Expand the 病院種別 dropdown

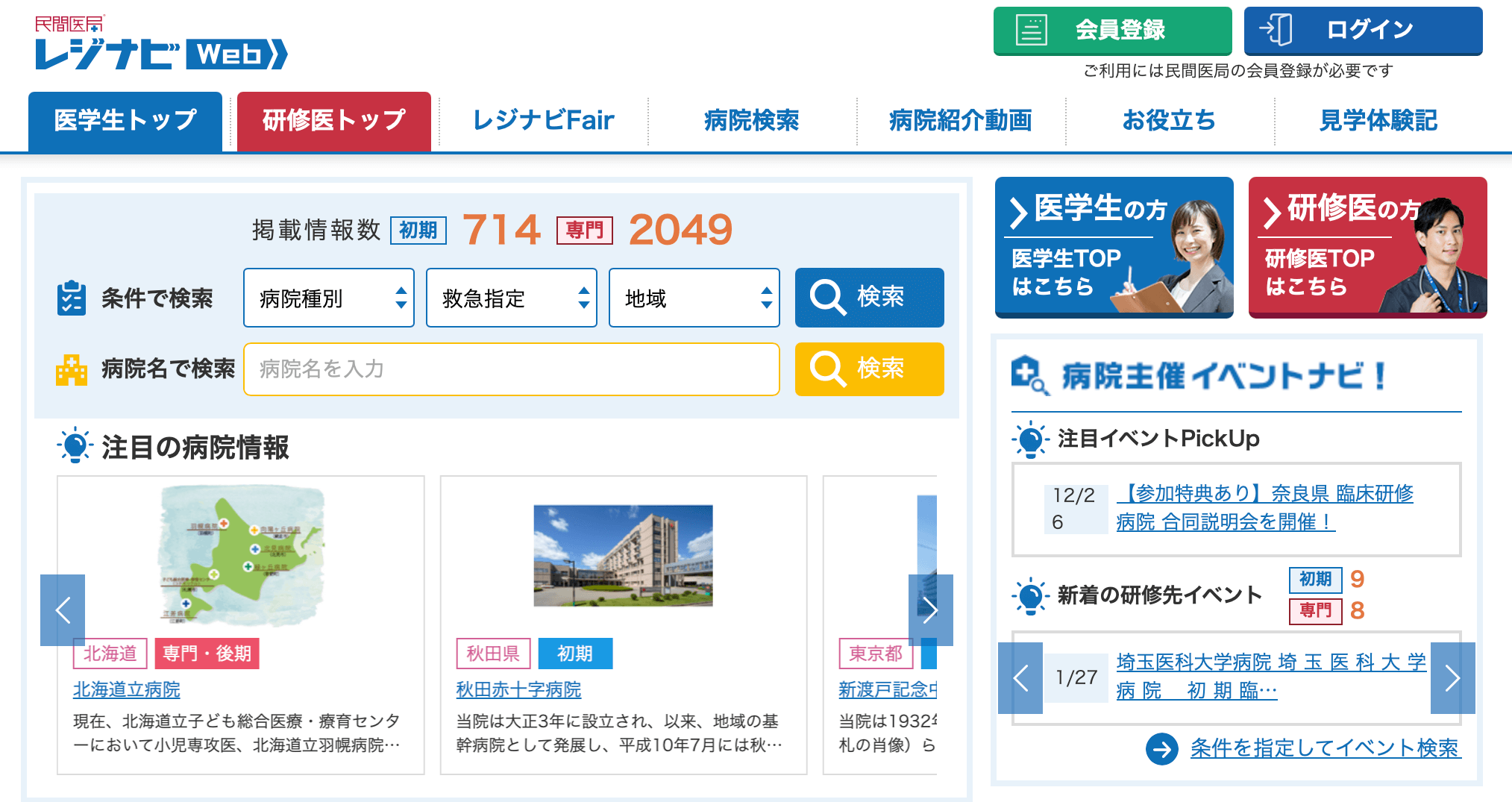tap(328, 298)
